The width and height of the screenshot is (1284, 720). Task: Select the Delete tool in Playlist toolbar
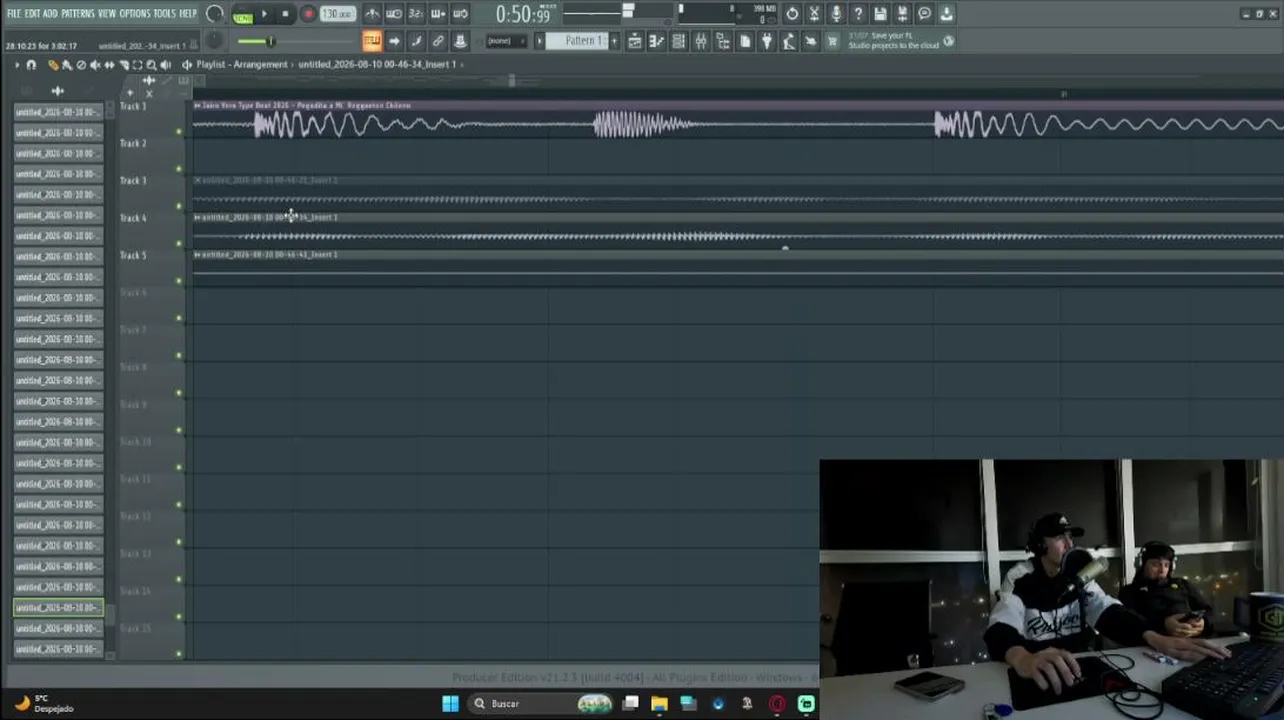click(x=81, y=65)
